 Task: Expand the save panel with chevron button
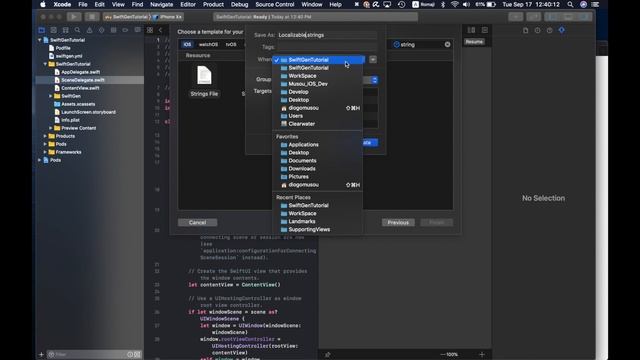point(373,60)
